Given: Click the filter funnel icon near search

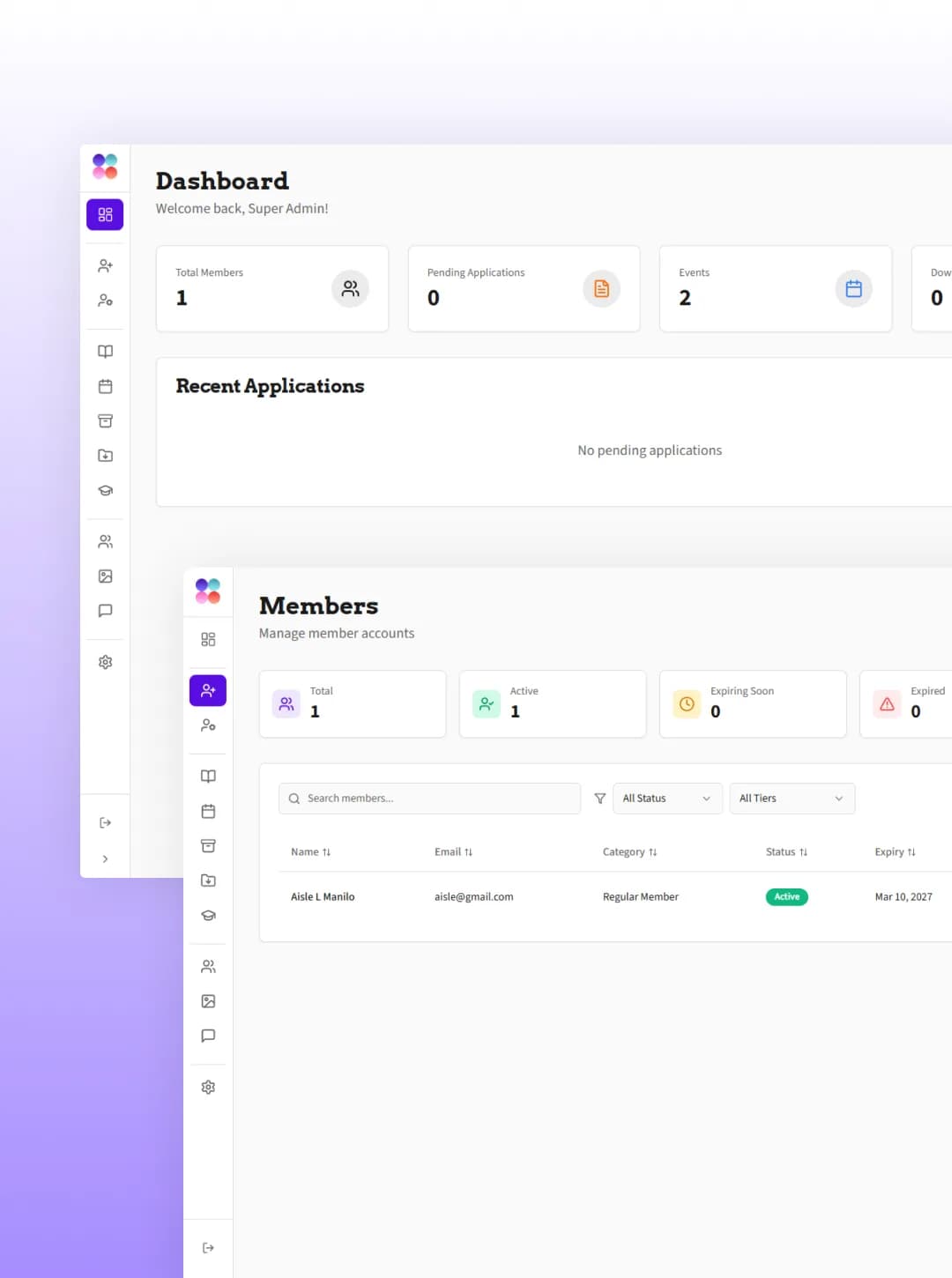Looking at the screenshot, I should [x=599, y=798].
